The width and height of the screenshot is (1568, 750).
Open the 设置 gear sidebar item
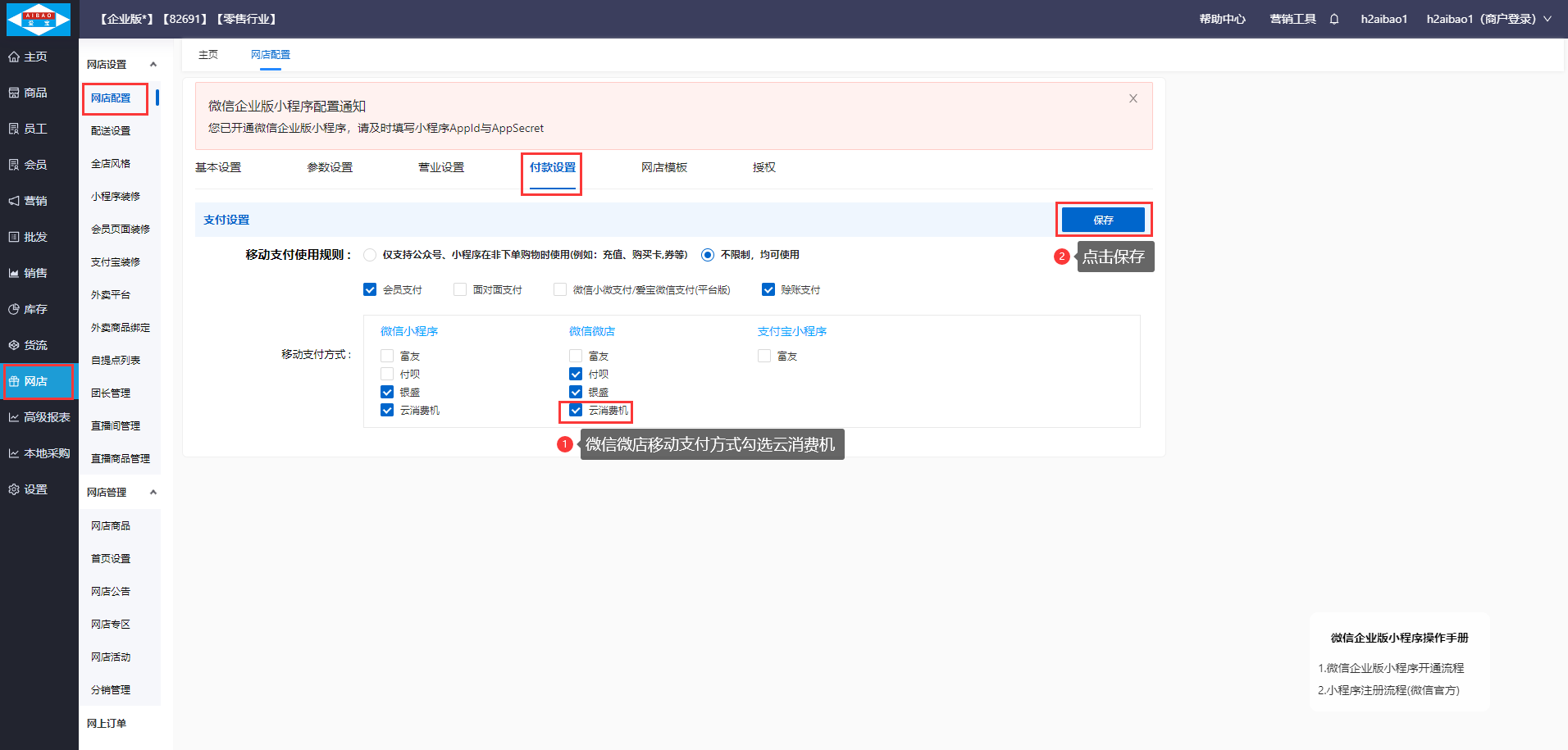coord(28,489)
